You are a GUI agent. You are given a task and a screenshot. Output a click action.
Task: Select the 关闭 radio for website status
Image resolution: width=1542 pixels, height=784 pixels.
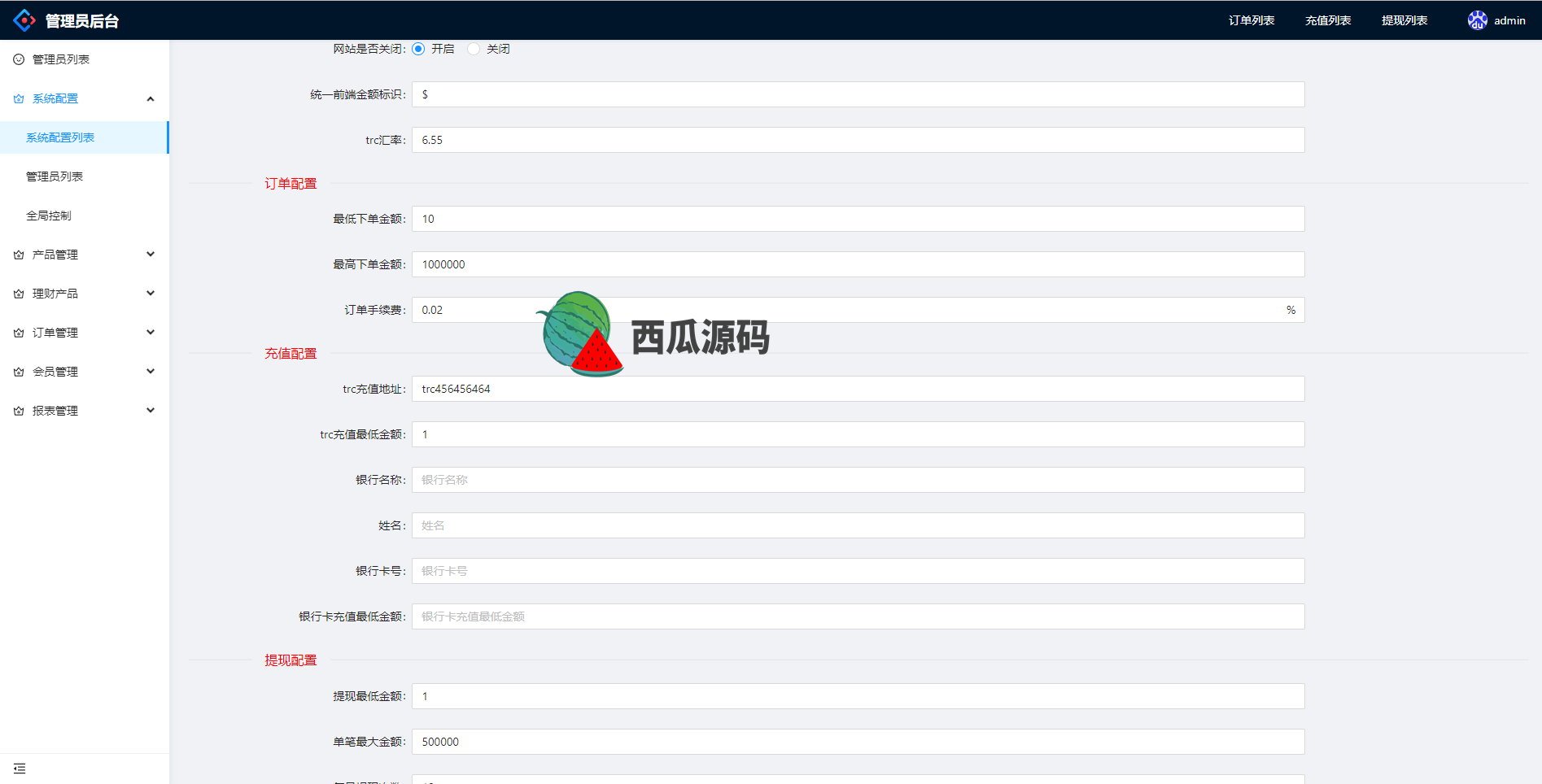pyautogui.click(x=474, y=49)
